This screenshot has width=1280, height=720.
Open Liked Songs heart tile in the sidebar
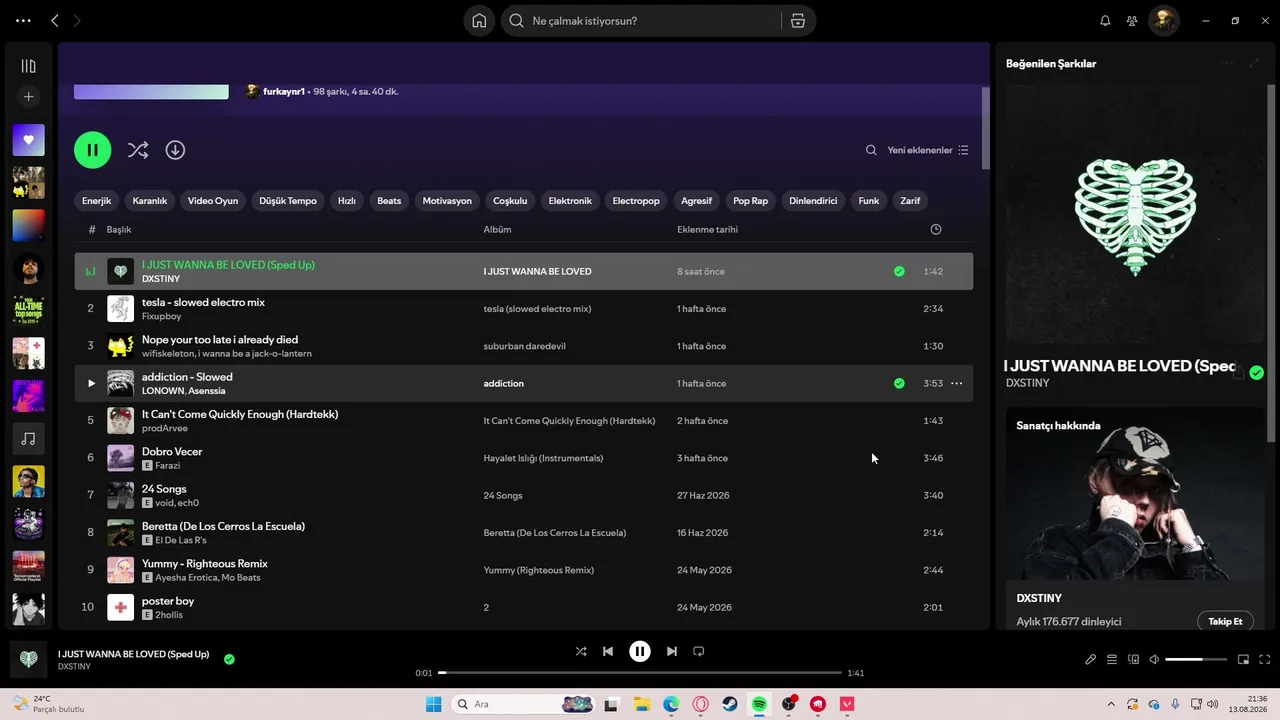pos(28,140)
